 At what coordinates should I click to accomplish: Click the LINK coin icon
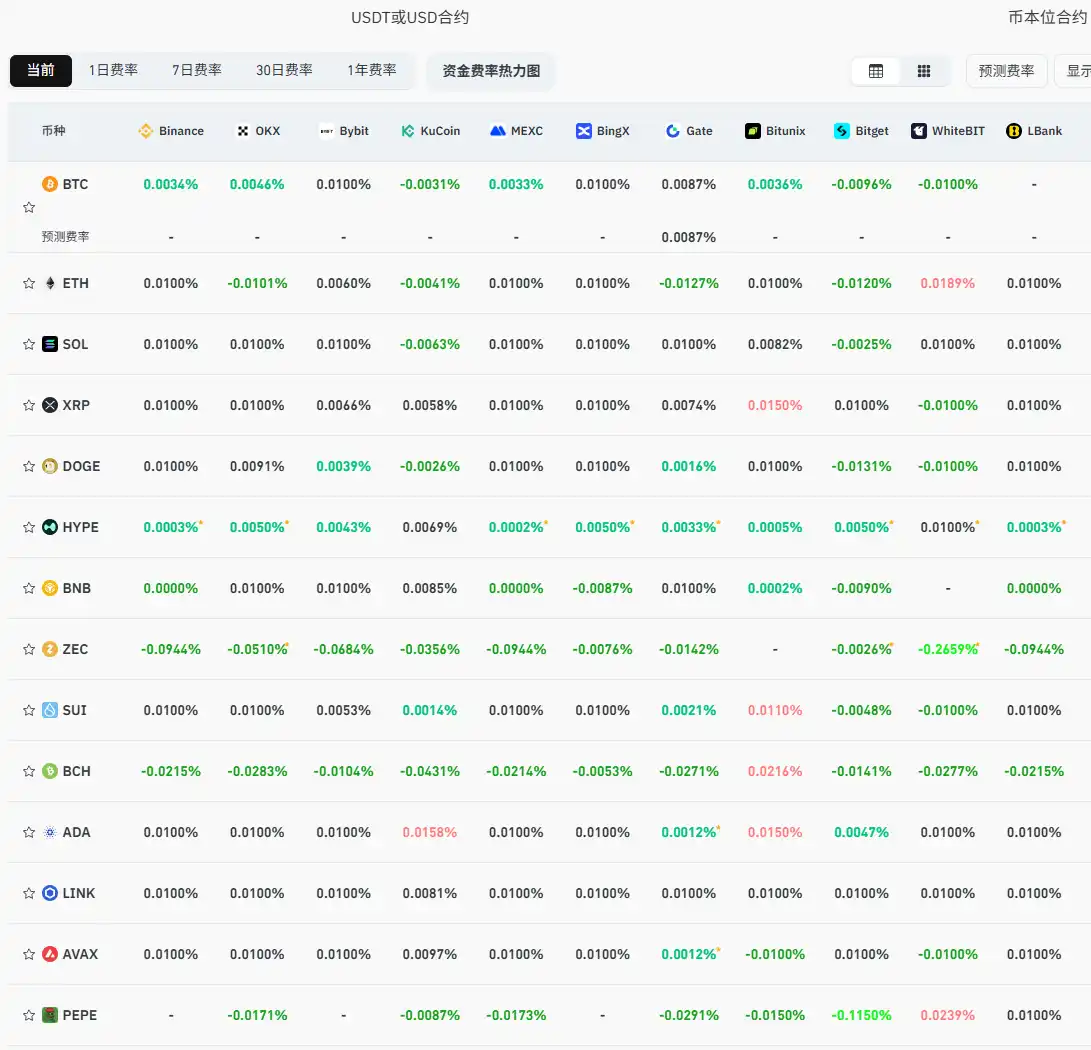pyautogui.click(x=50, y=893)
